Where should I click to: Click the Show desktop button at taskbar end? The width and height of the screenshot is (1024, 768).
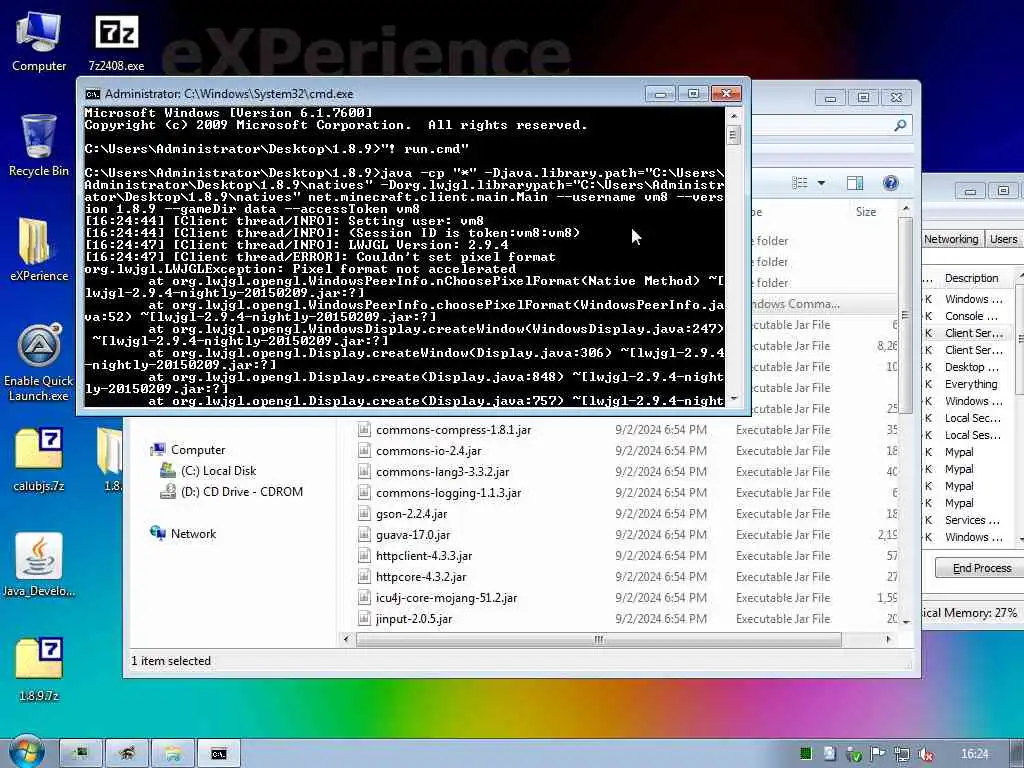[1017, 754]
